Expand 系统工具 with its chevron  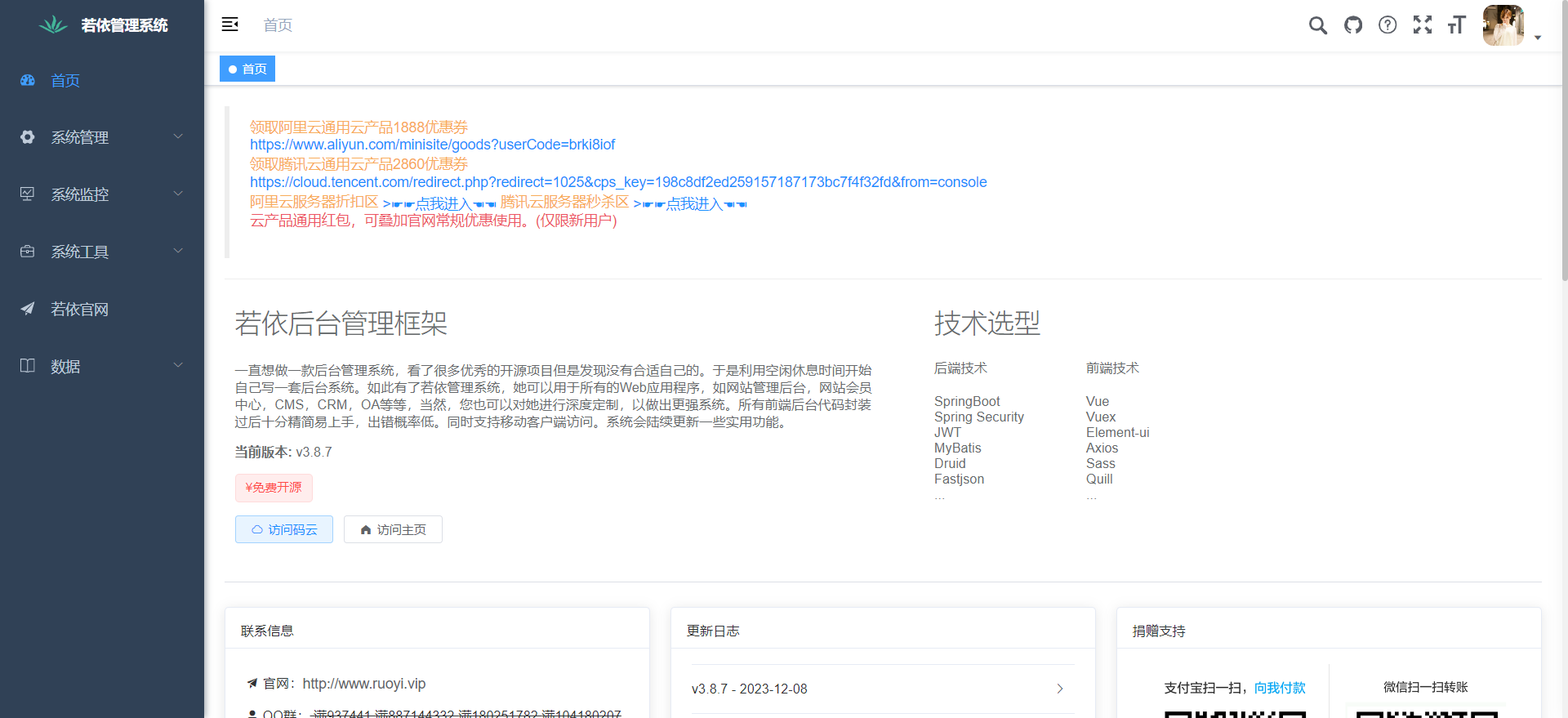point(178,251)
